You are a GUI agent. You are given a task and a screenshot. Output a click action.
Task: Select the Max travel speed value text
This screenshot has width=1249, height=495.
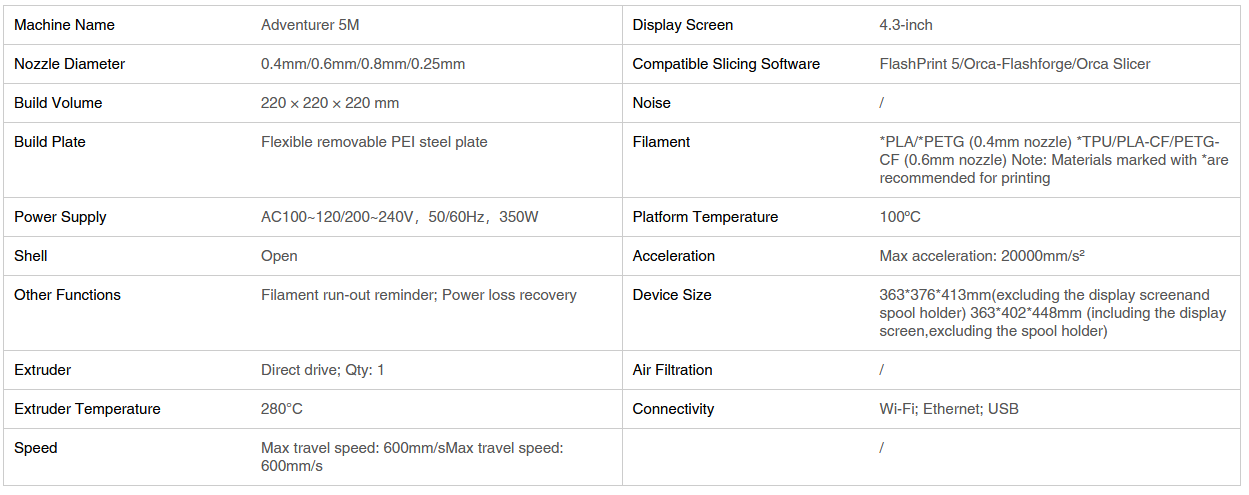click(412, 457)
